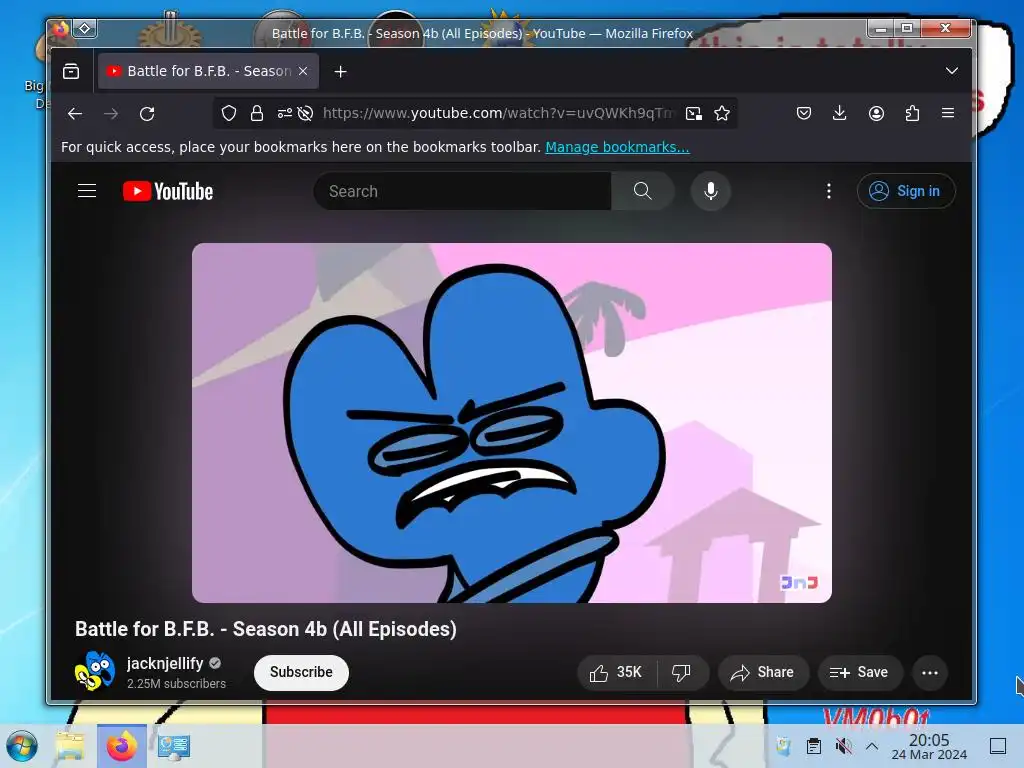Select the Battle for B.F.B. tab

(x=208, y=71)
